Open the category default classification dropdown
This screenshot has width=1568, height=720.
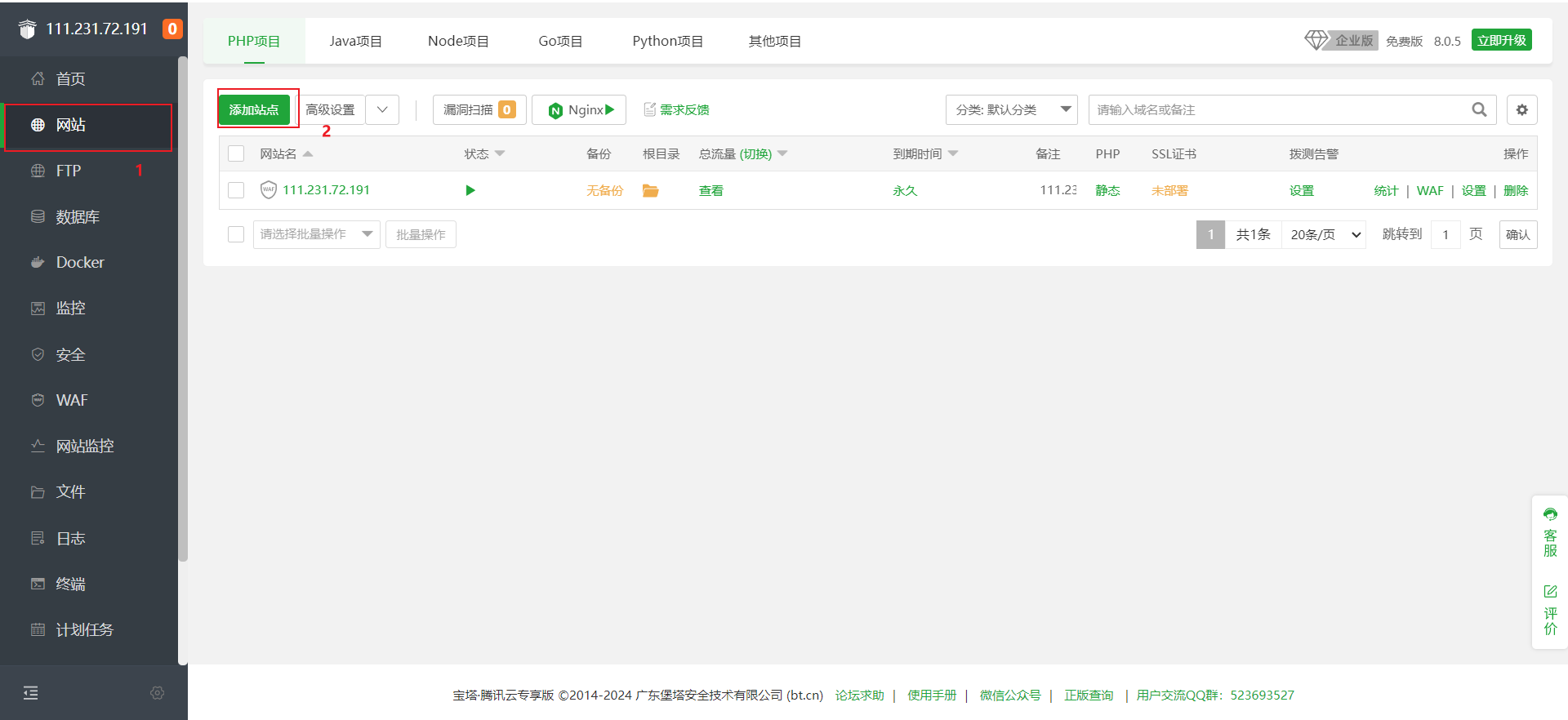coord(1011,109)
